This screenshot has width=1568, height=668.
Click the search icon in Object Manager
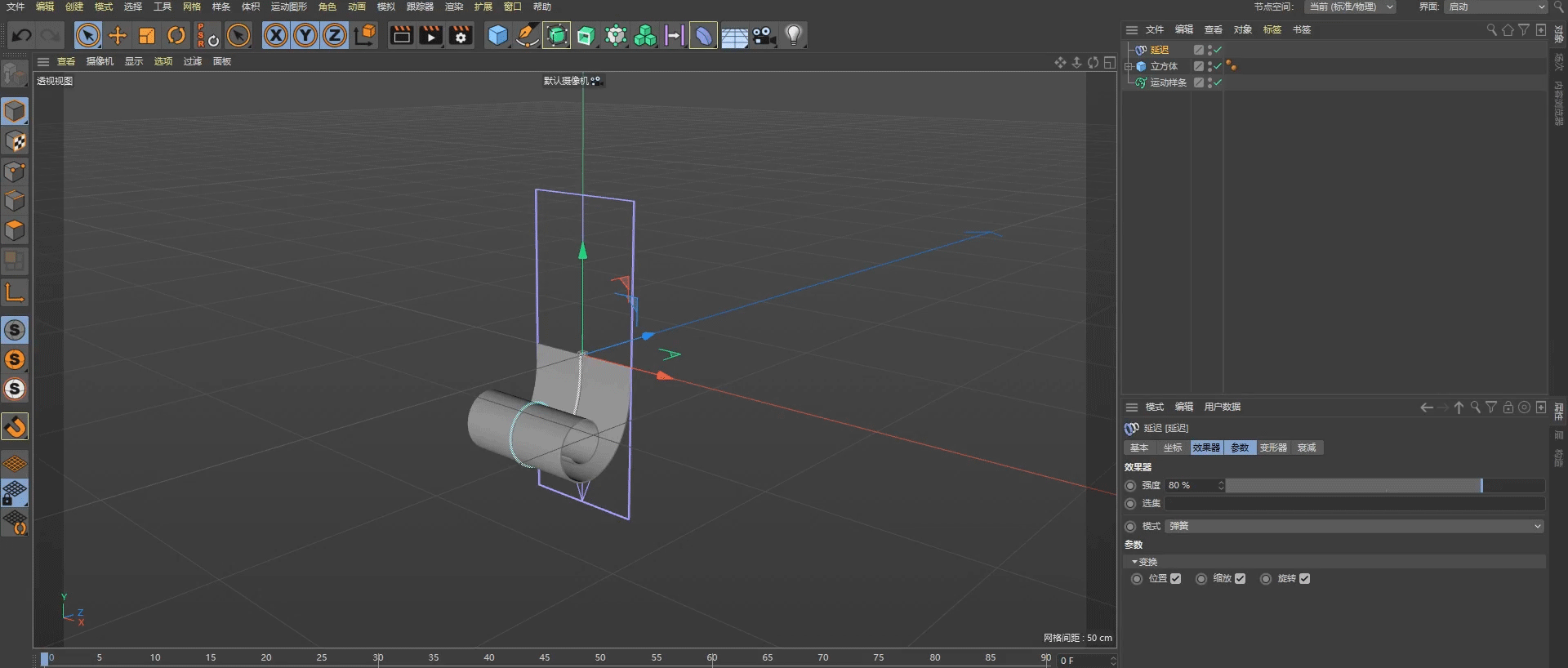pyautogui.click(x=1491, y=29)
